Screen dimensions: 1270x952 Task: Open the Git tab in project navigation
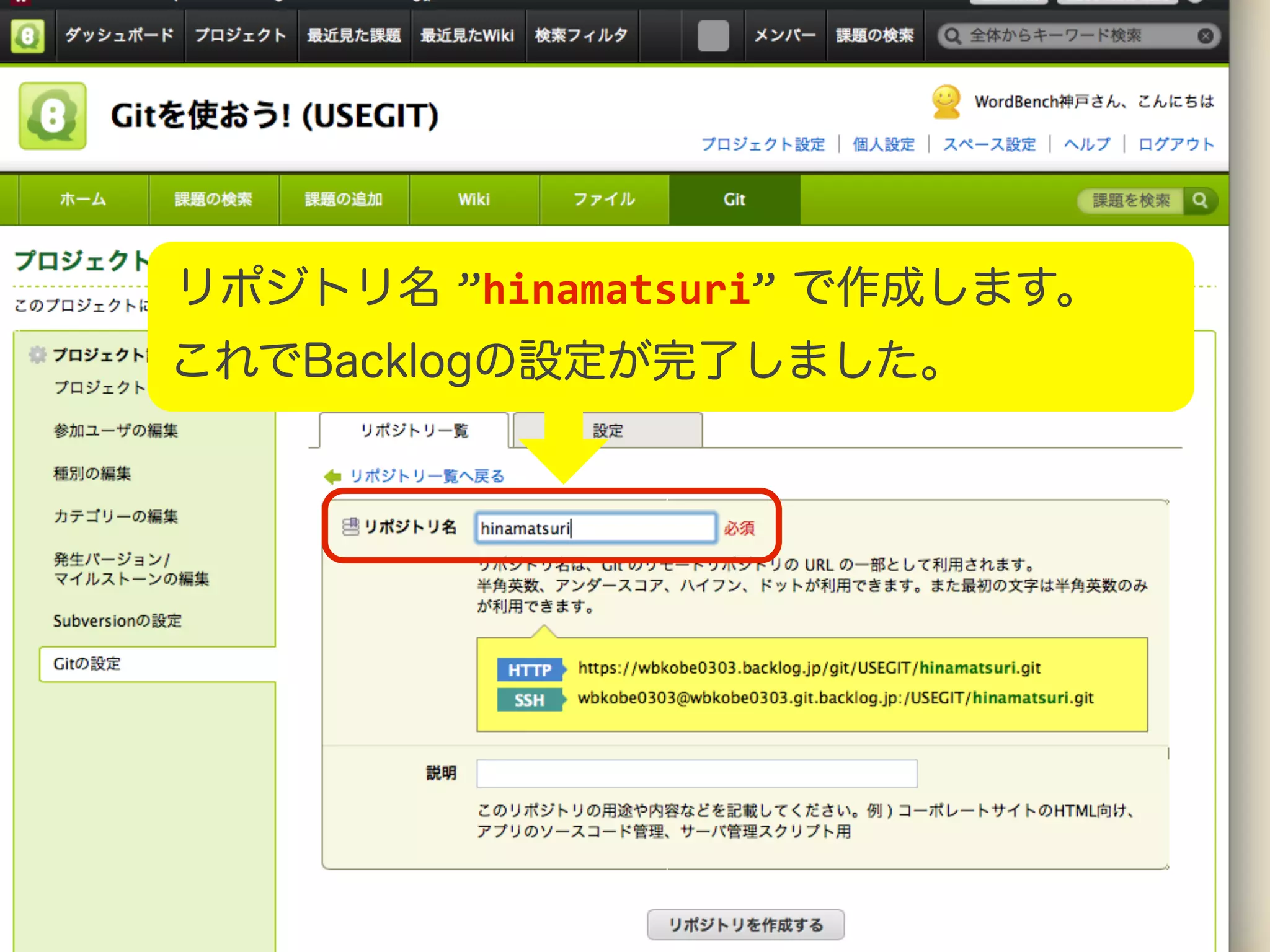pos(734,200)
